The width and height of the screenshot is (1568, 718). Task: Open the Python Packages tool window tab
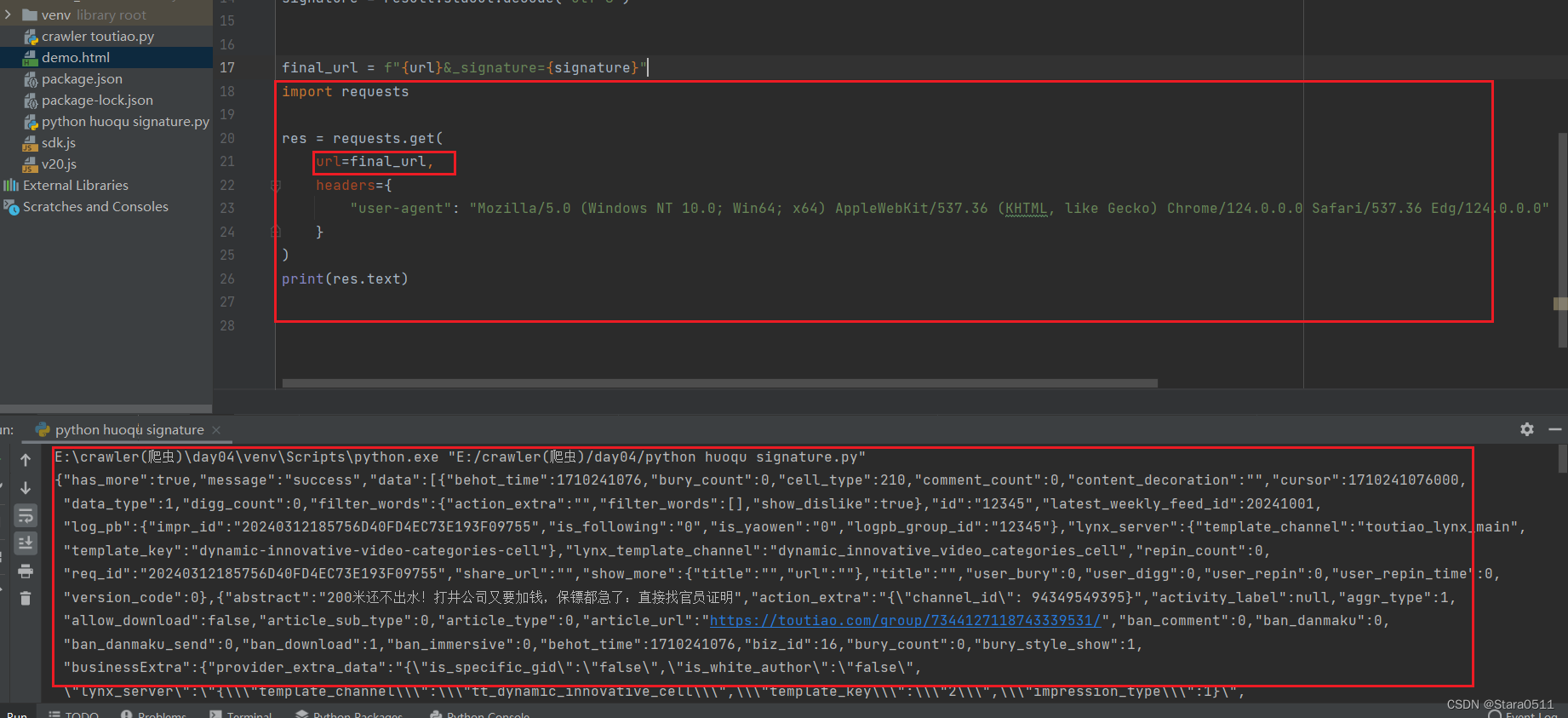point(349,714)
